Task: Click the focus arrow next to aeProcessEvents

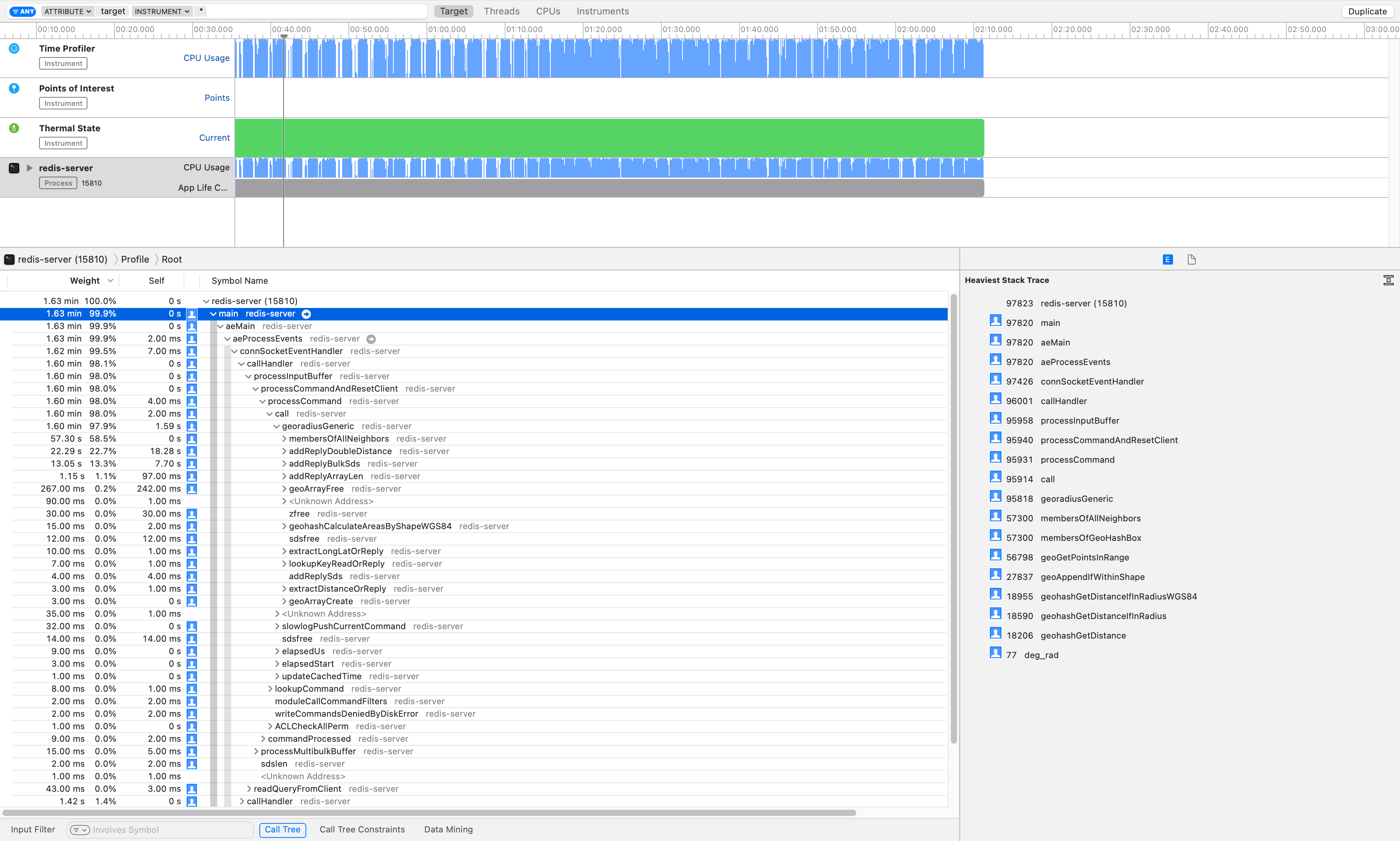Action: (x=371, y=339)
